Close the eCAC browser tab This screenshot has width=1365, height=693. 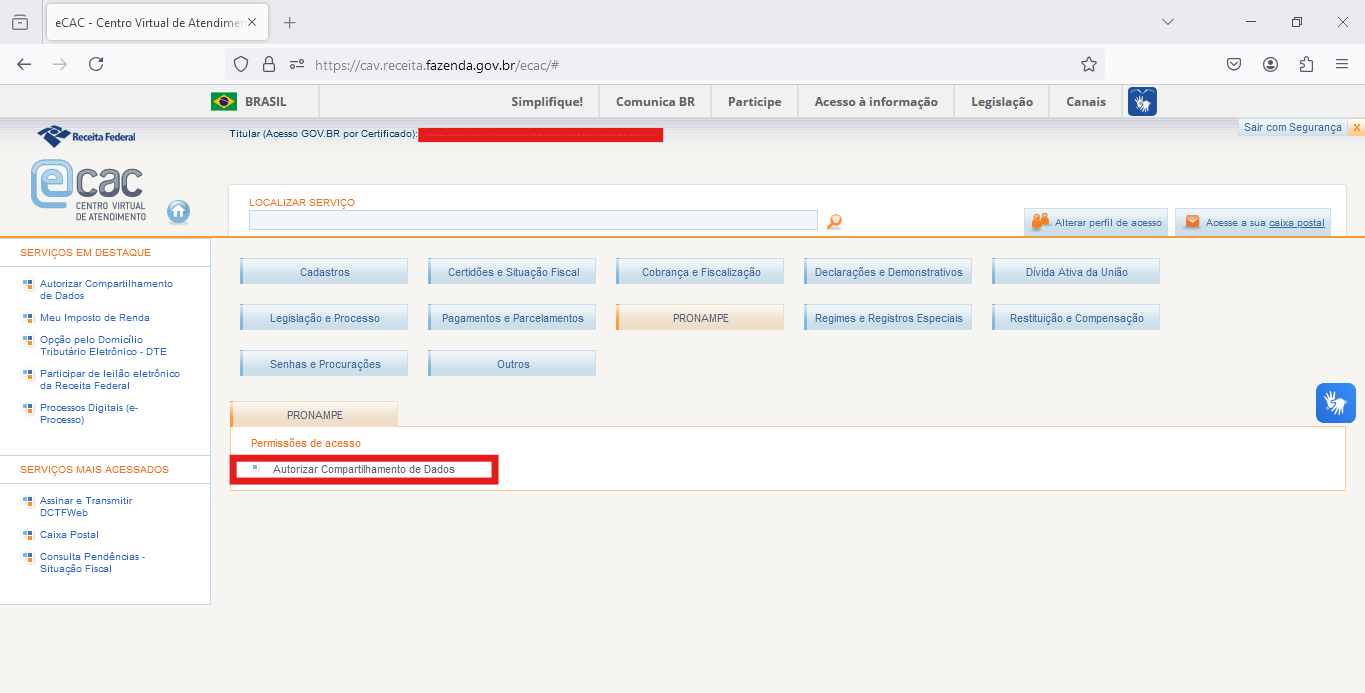(252, 22)
